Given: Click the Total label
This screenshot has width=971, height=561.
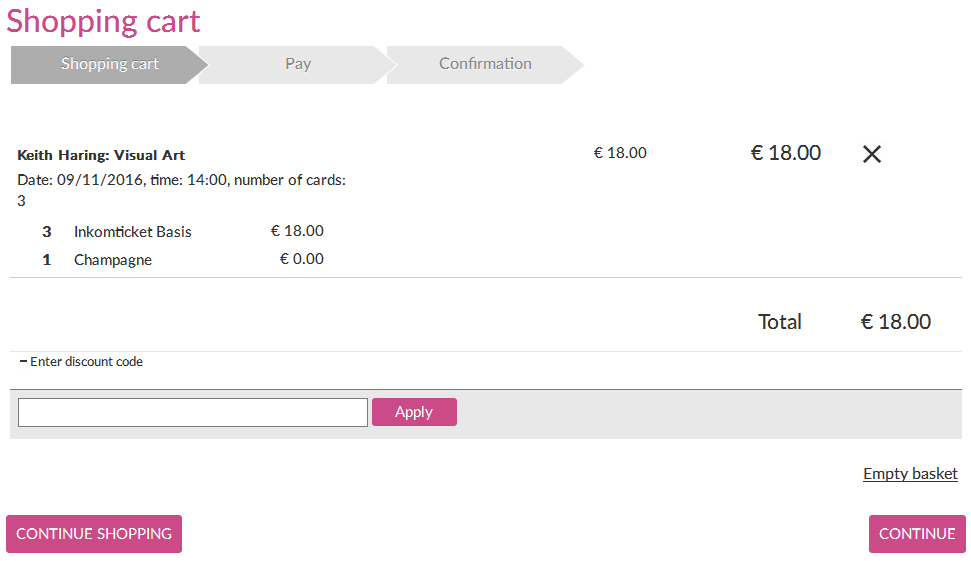Looking at the screenshot, I should [780, 322].
